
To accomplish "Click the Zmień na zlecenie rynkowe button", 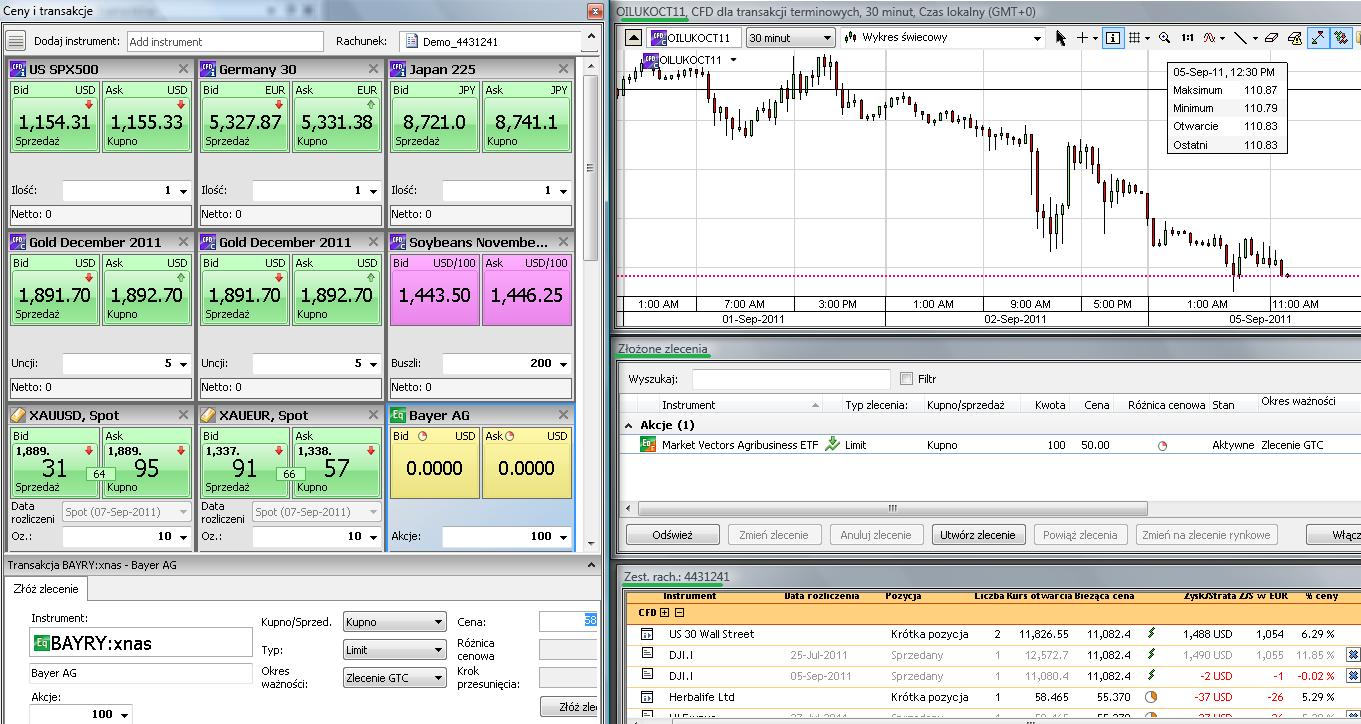I will coord(1206,535).
